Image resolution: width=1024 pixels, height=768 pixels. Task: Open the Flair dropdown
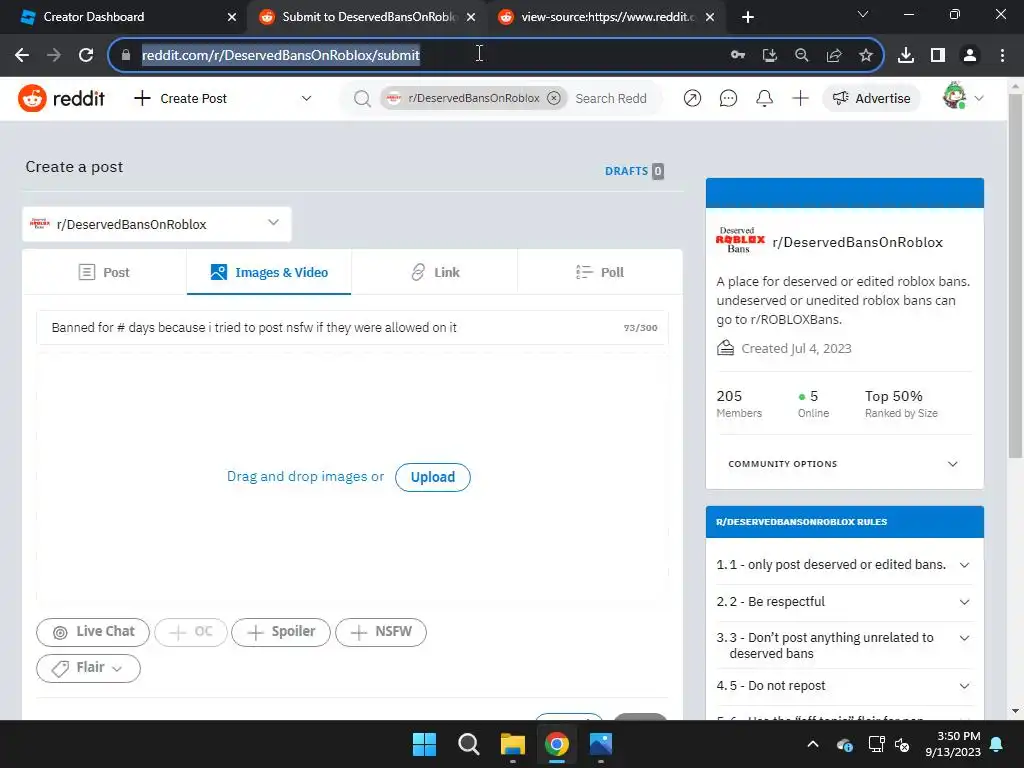click(88, 668)
